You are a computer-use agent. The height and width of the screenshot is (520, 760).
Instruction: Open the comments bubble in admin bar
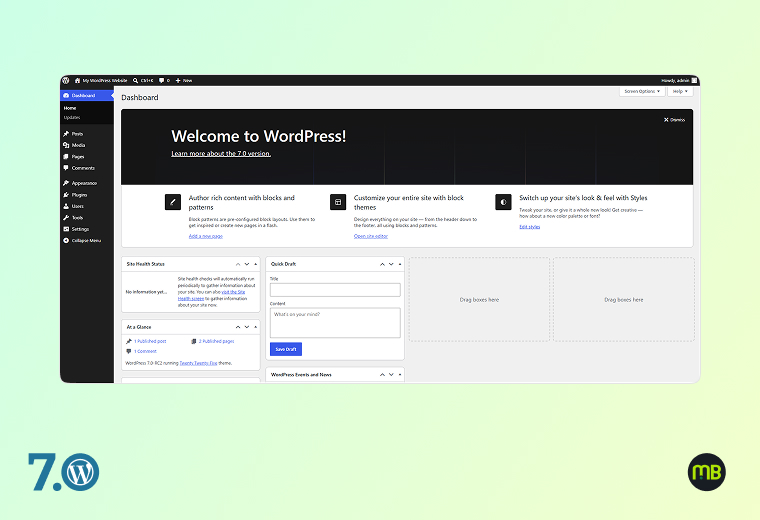(161, 80)
